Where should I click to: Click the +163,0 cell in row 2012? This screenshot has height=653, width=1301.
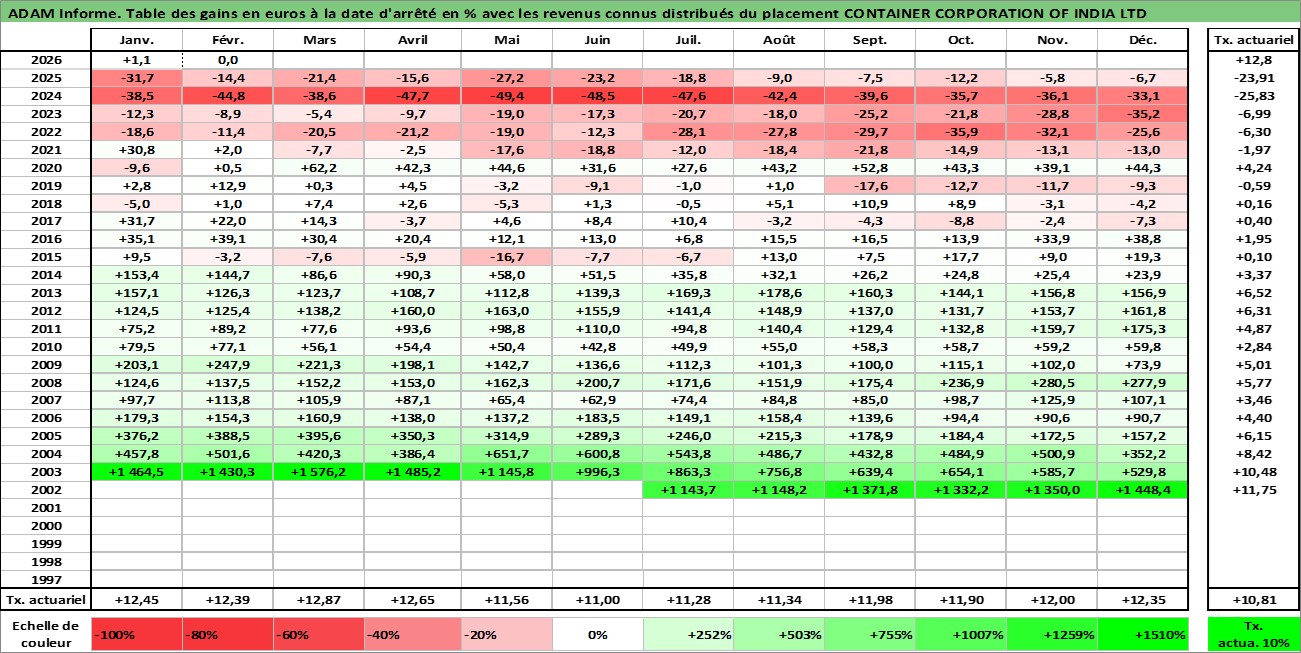pyautogui.click(x=507, y=311)
